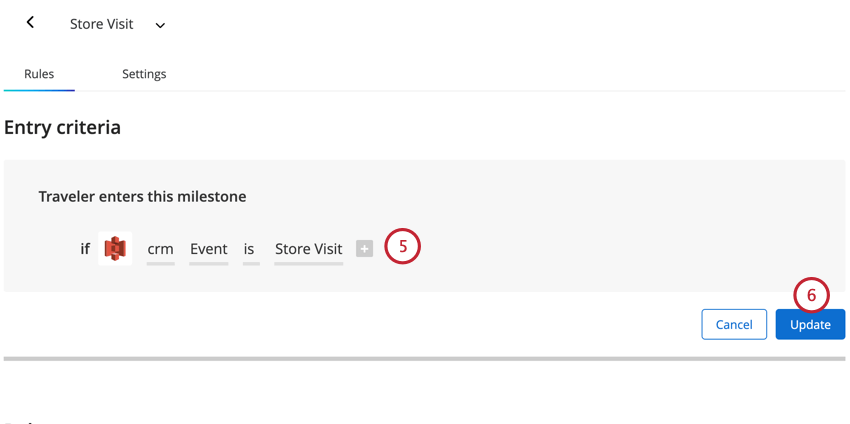
Task: Click the Entry criteria heading
Action: (62, 127)
